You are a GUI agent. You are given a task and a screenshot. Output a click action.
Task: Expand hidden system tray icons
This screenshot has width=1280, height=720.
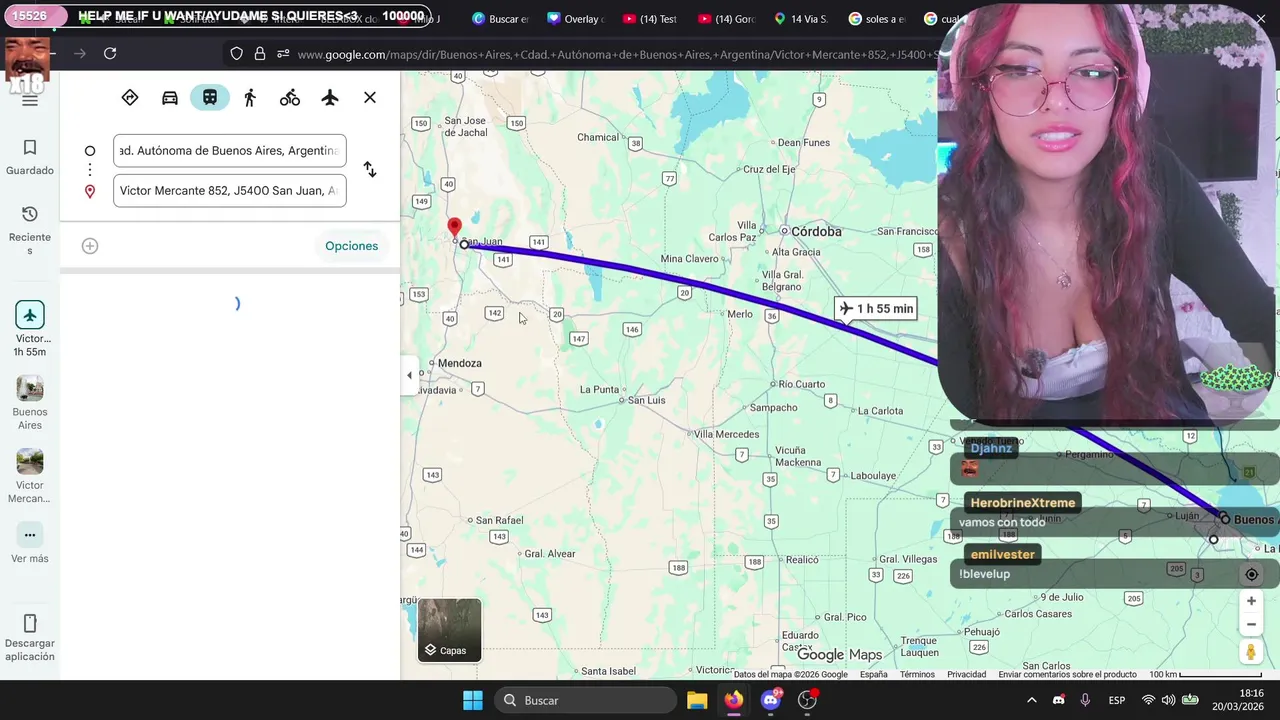1034,700
